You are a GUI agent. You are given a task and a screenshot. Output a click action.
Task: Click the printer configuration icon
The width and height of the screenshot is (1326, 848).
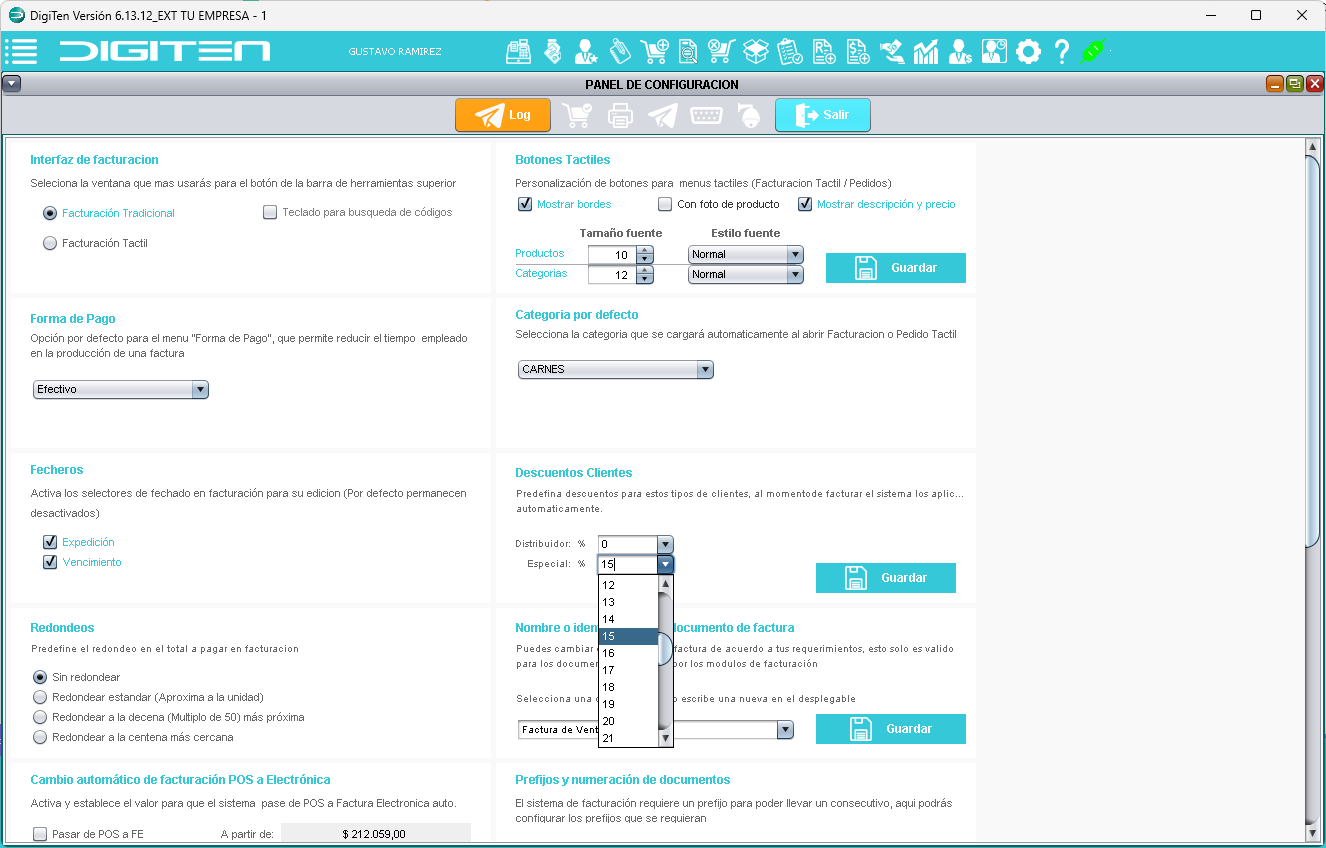(x=621, y=116)
